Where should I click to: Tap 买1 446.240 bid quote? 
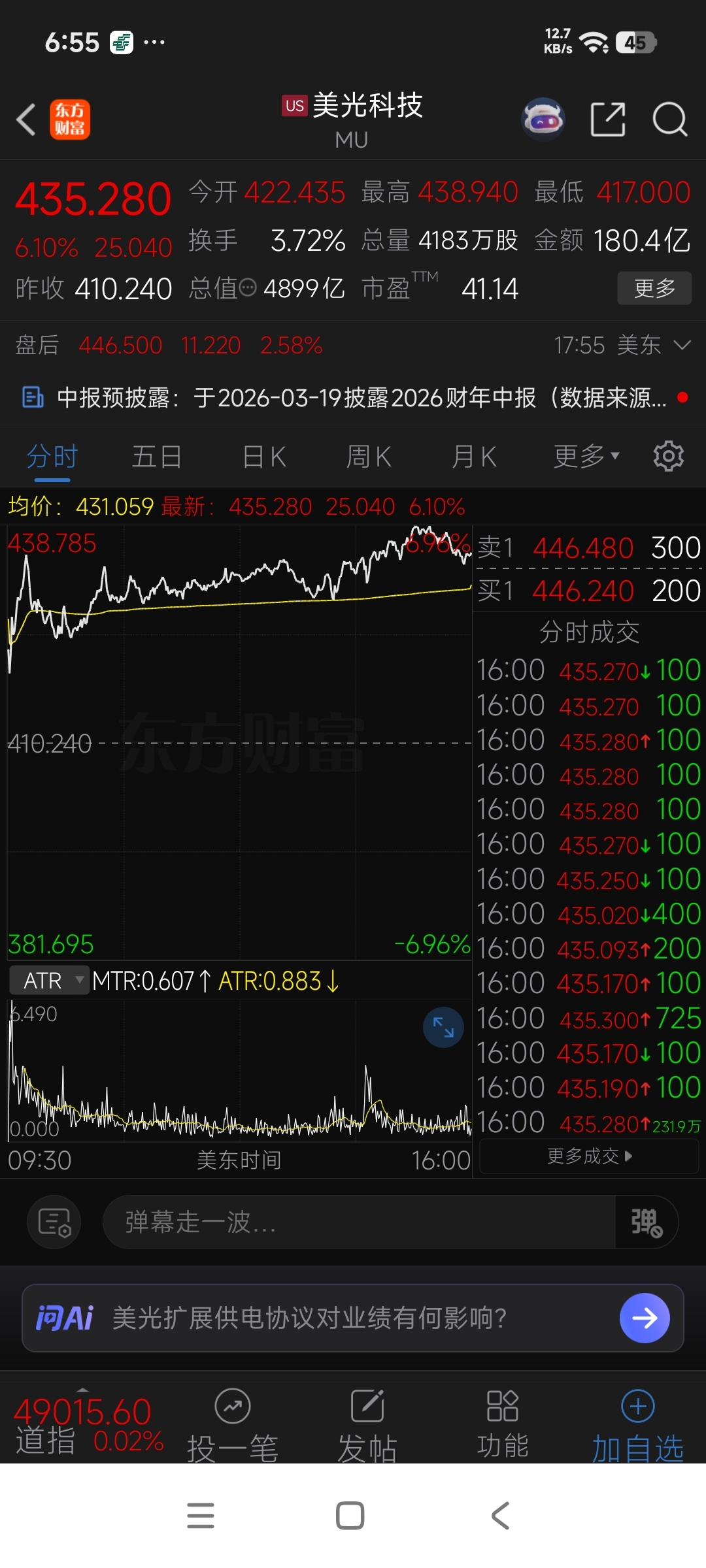click(x=589, y=591)
